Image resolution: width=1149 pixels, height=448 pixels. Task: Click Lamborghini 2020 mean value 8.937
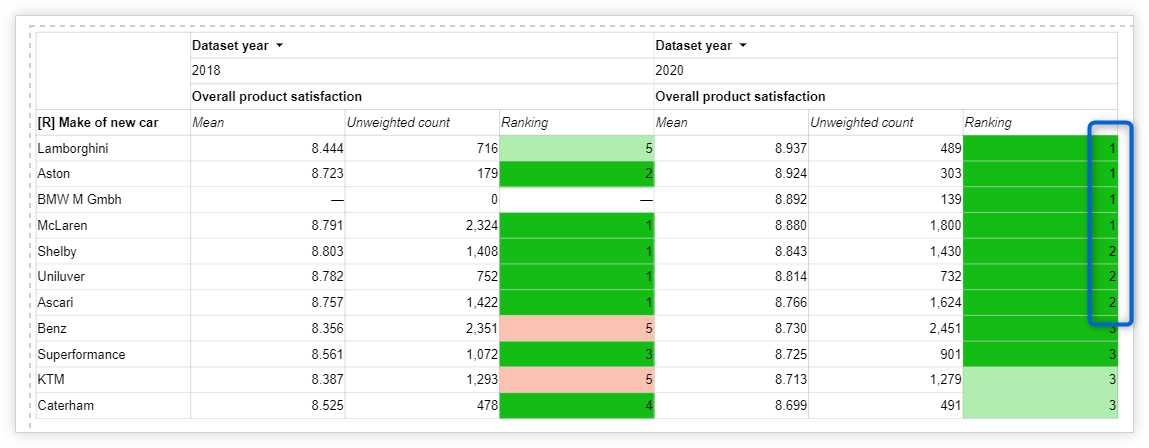[791, 149]
